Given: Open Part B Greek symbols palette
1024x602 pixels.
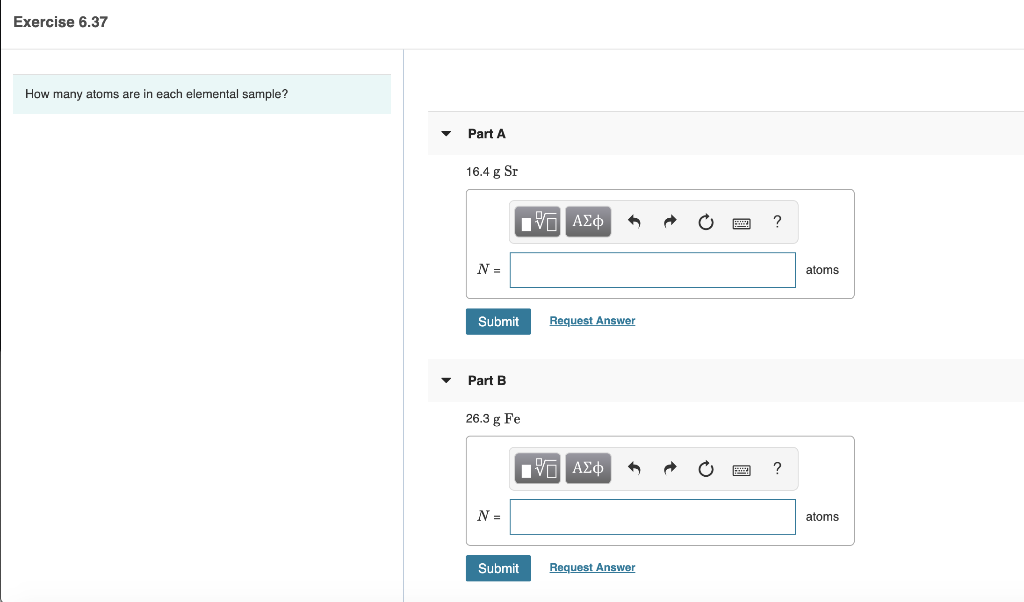Looking at the screenshot, I should (588, 468).
